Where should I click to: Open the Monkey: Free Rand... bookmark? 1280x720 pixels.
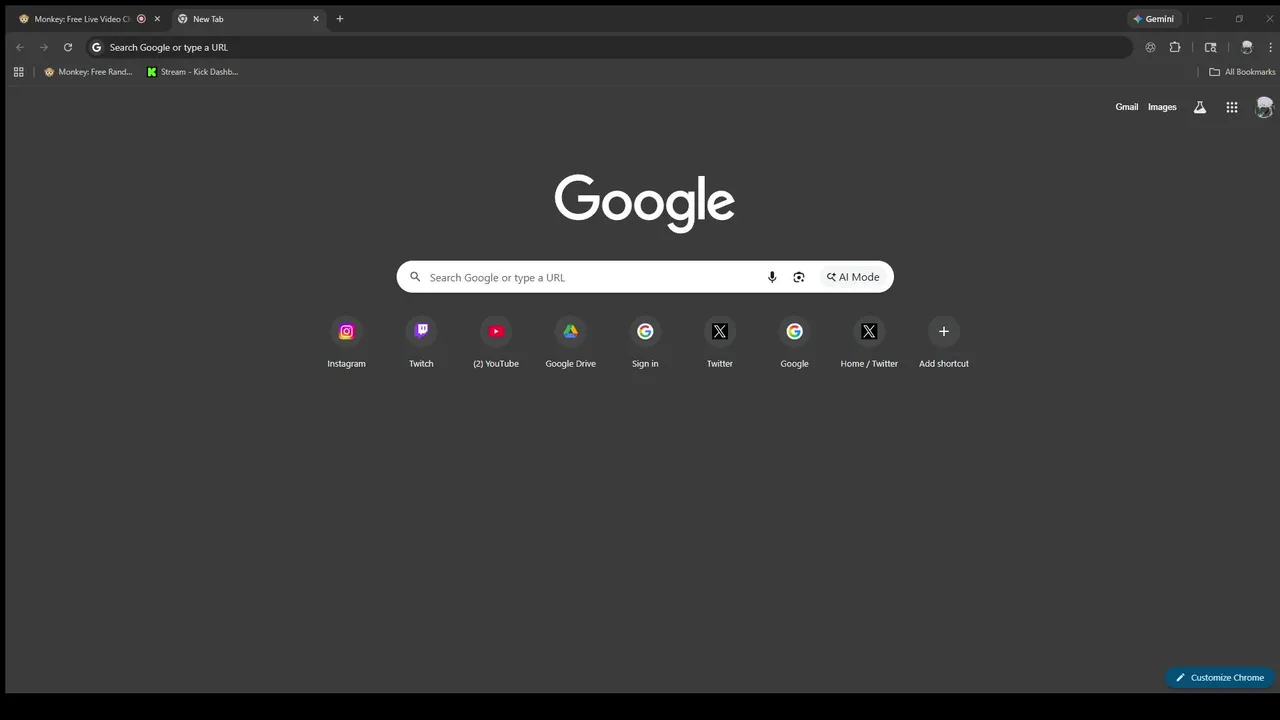[x=88, y=72]
